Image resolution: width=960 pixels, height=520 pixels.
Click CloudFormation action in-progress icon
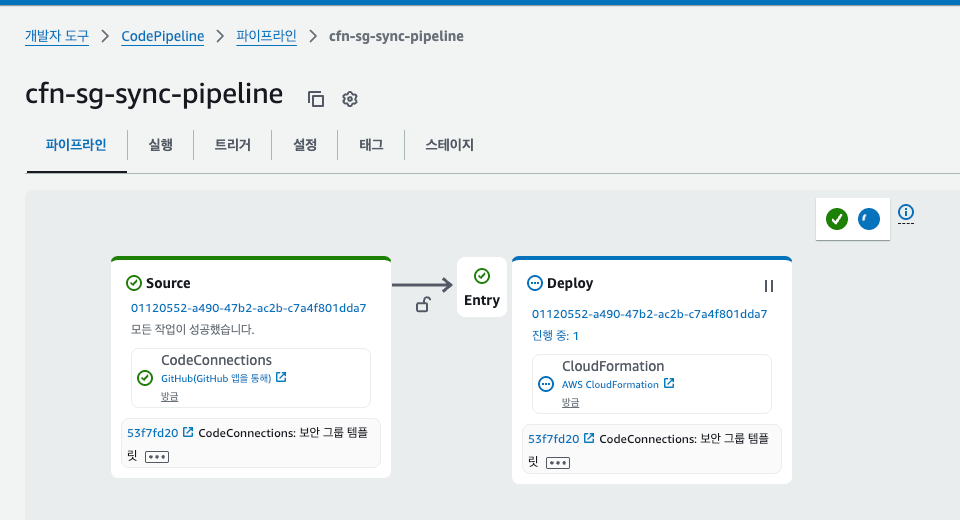[x=546, y=384]
